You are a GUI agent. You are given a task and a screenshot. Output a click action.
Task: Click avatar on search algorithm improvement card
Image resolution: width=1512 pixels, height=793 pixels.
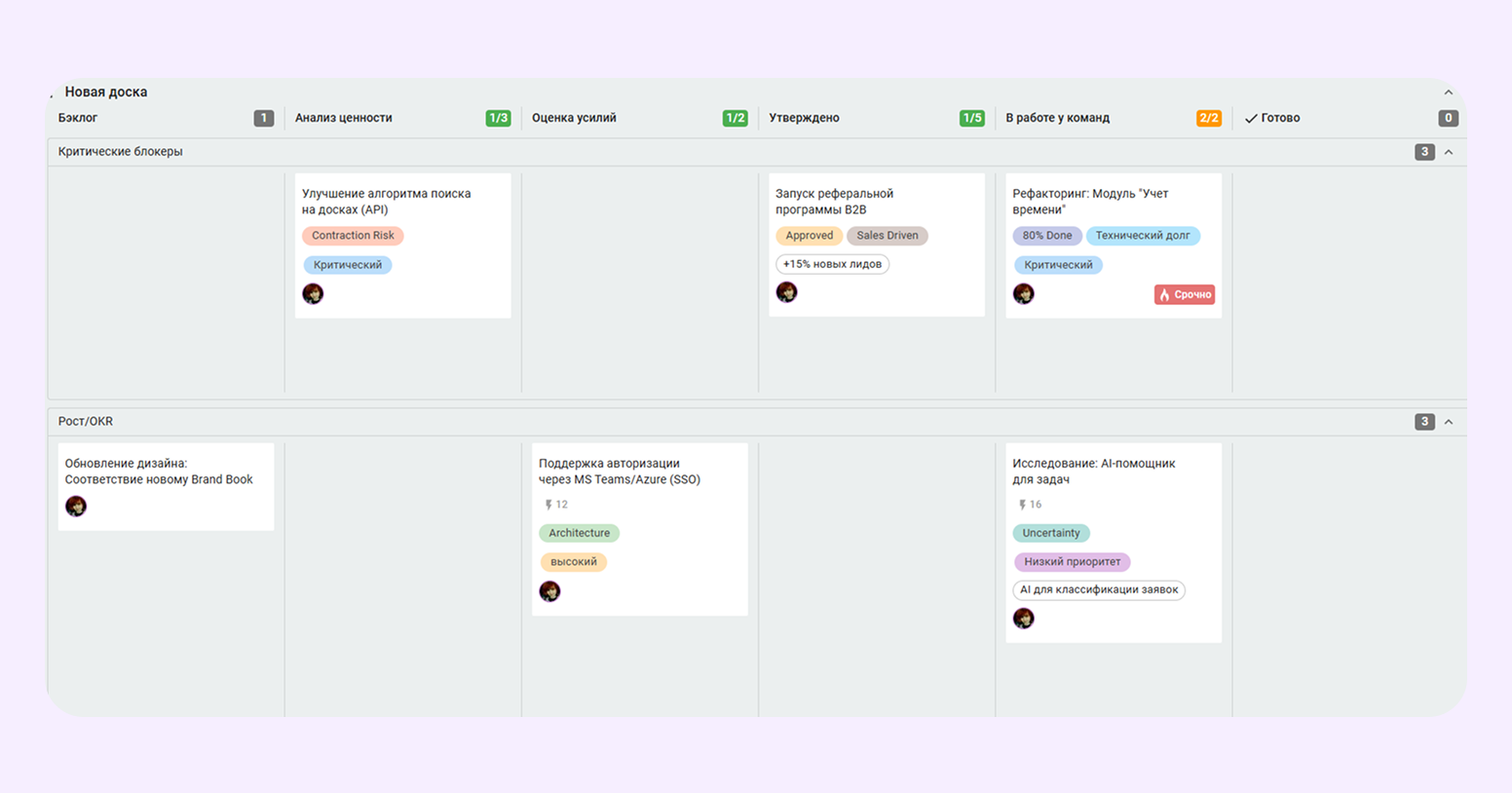(313, 293)
